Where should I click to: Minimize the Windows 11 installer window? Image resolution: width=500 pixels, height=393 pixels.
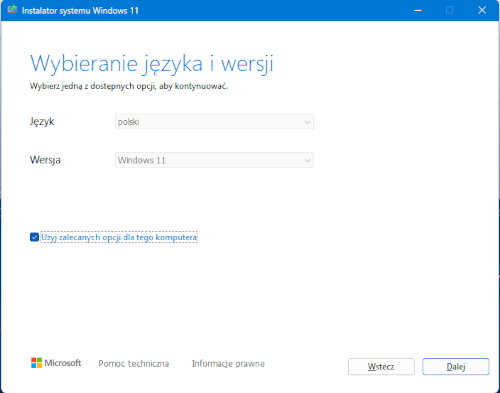pos(417,10)
